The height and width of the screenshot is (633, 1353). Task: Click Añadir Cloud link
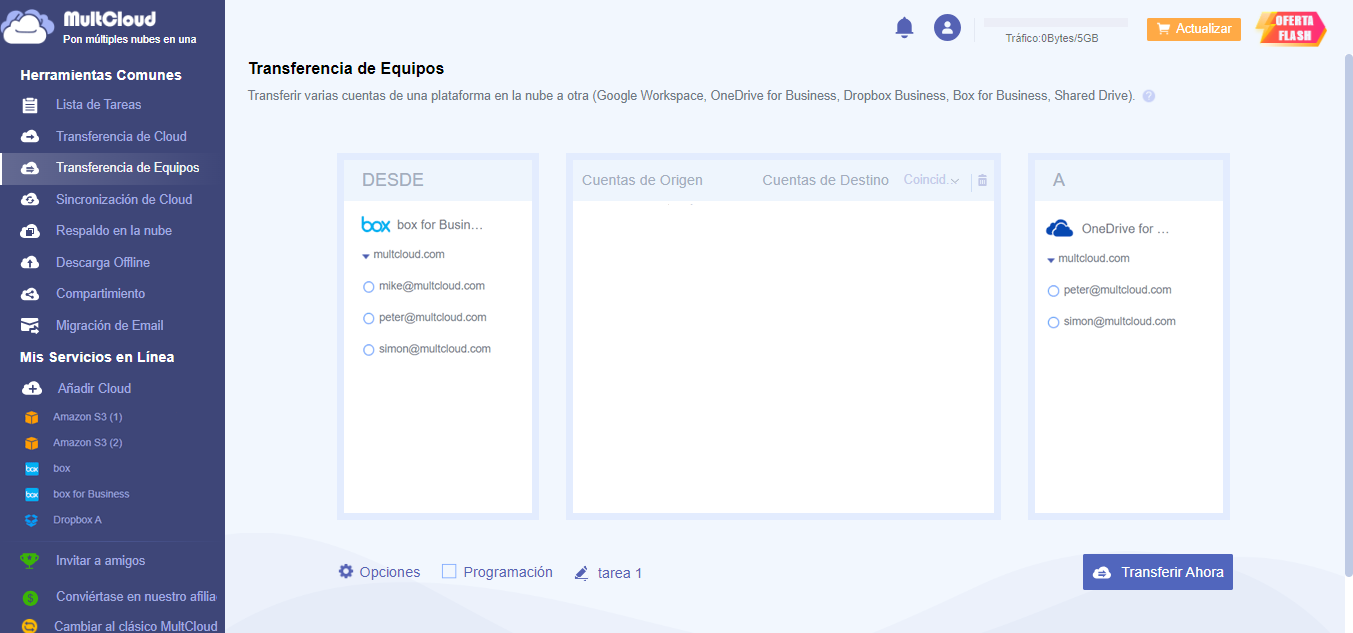tap(95, 388)
